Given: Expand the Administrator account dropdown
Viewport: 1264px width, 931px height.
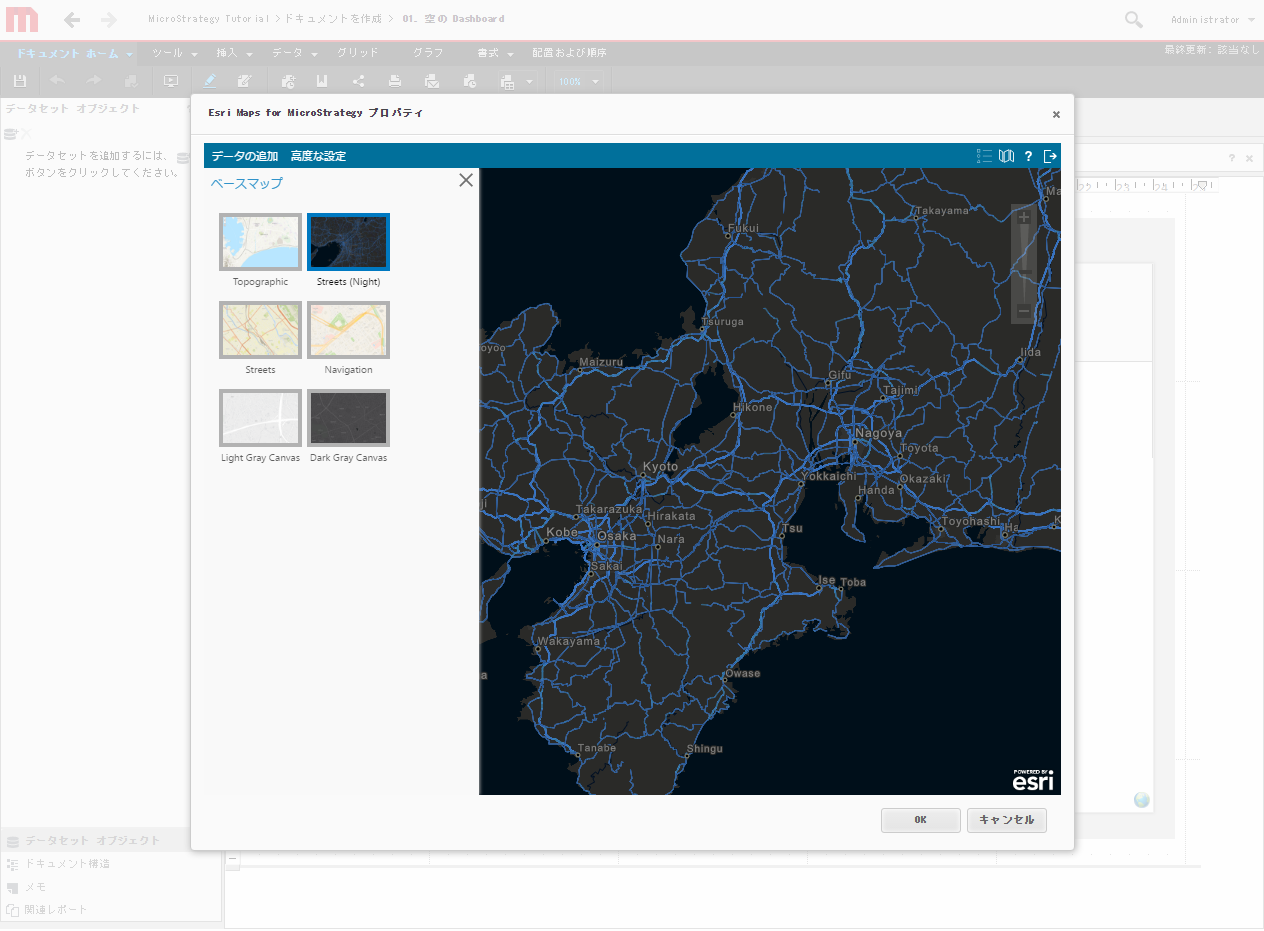Looking at the screenshot, I should pos(1213,20).
